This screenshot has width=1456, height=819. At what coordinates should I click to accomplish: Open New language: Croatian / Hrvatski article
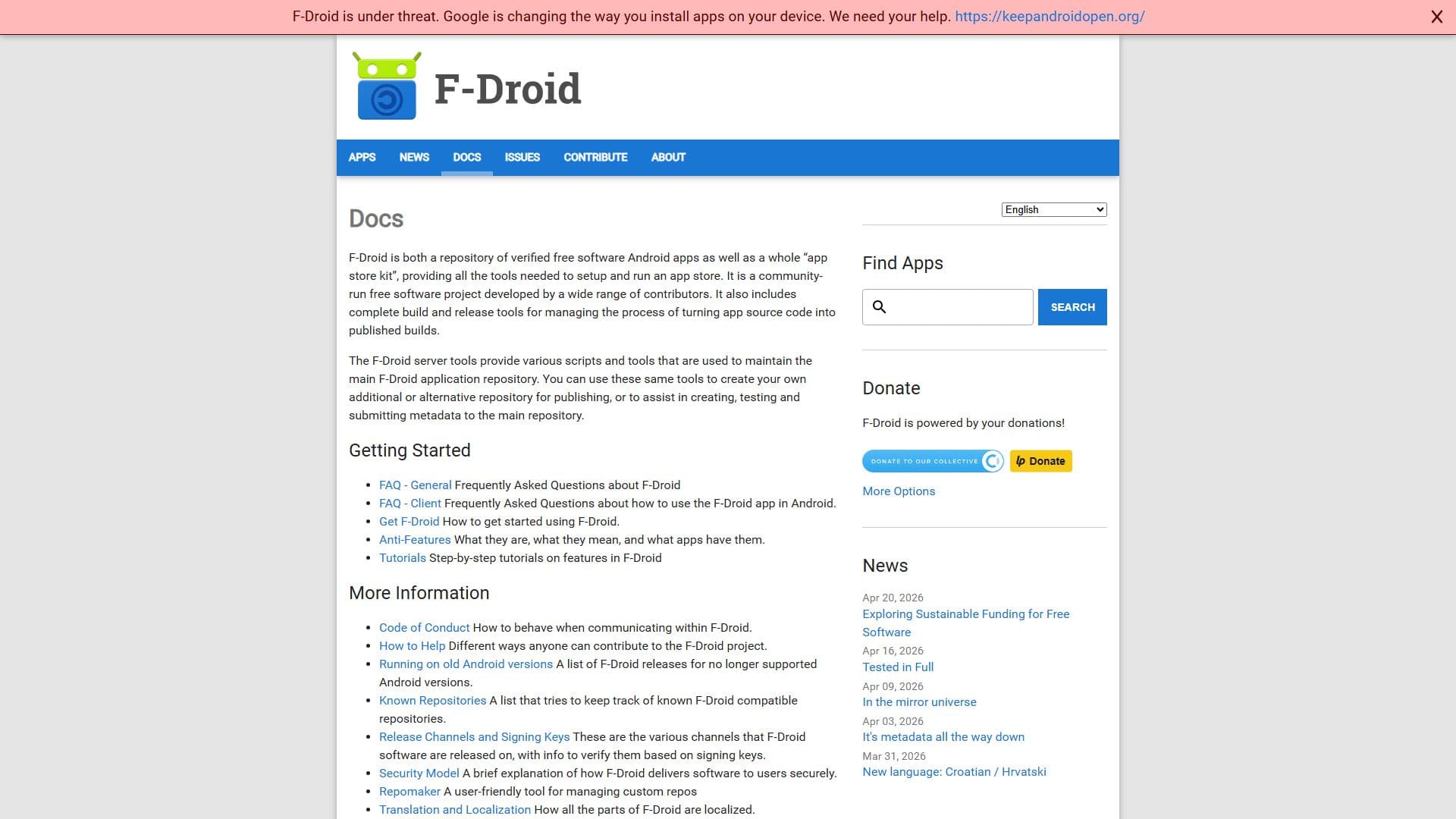pyautogui.click(x=954, y=772)
